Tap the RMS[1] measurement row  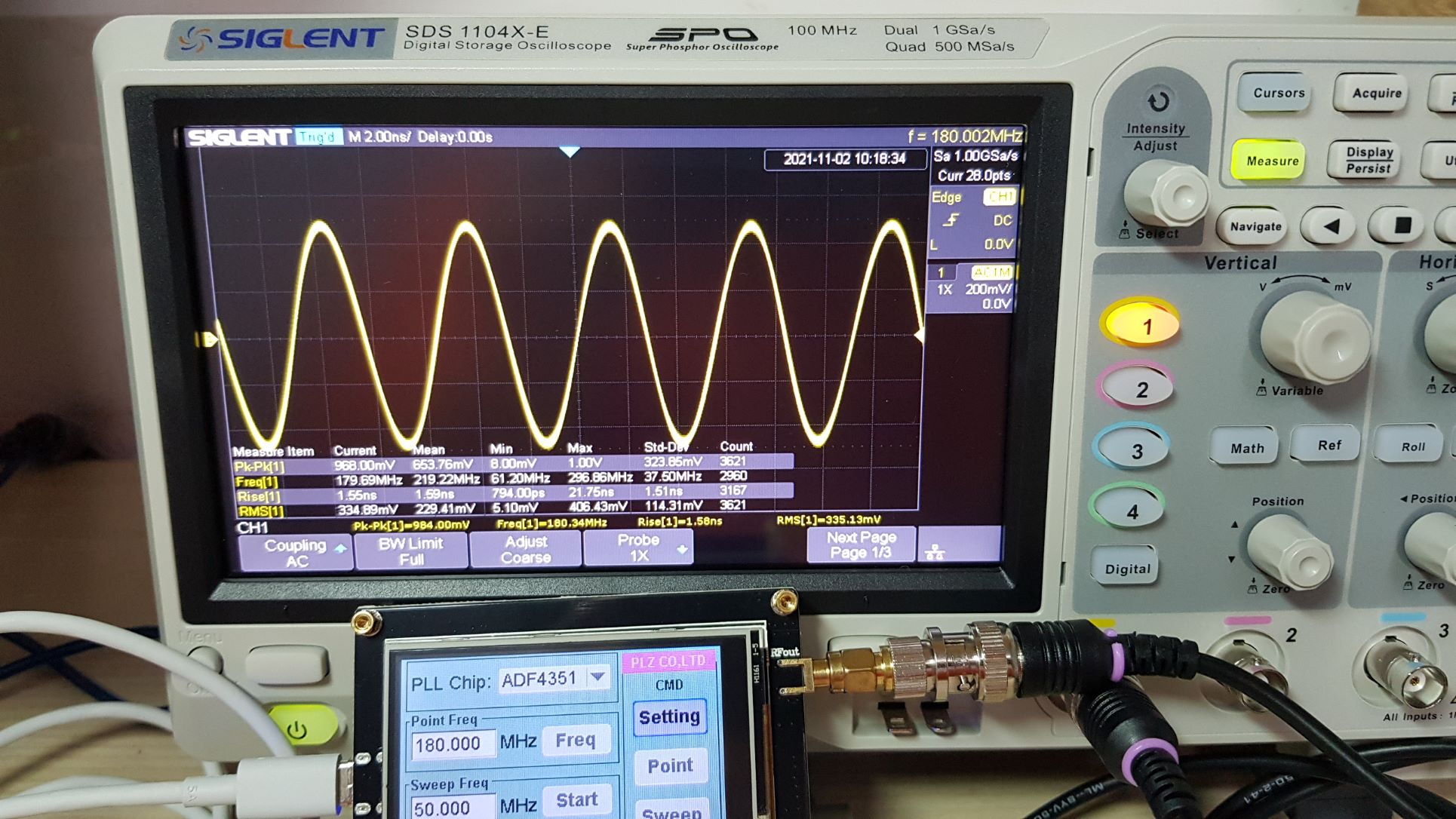(x=513, y=507)
